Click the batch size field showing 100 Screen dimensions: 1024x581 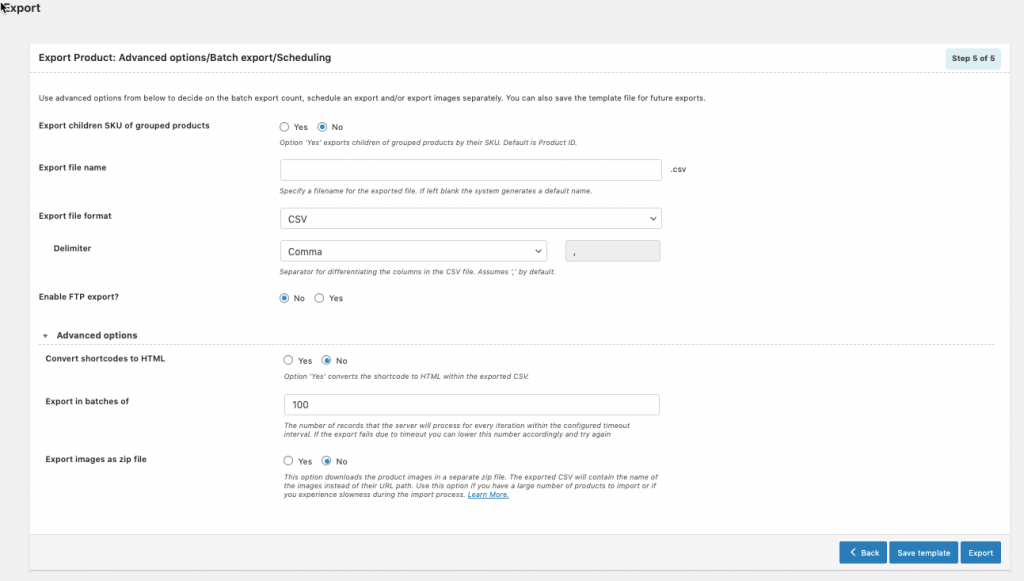point(470,404)
